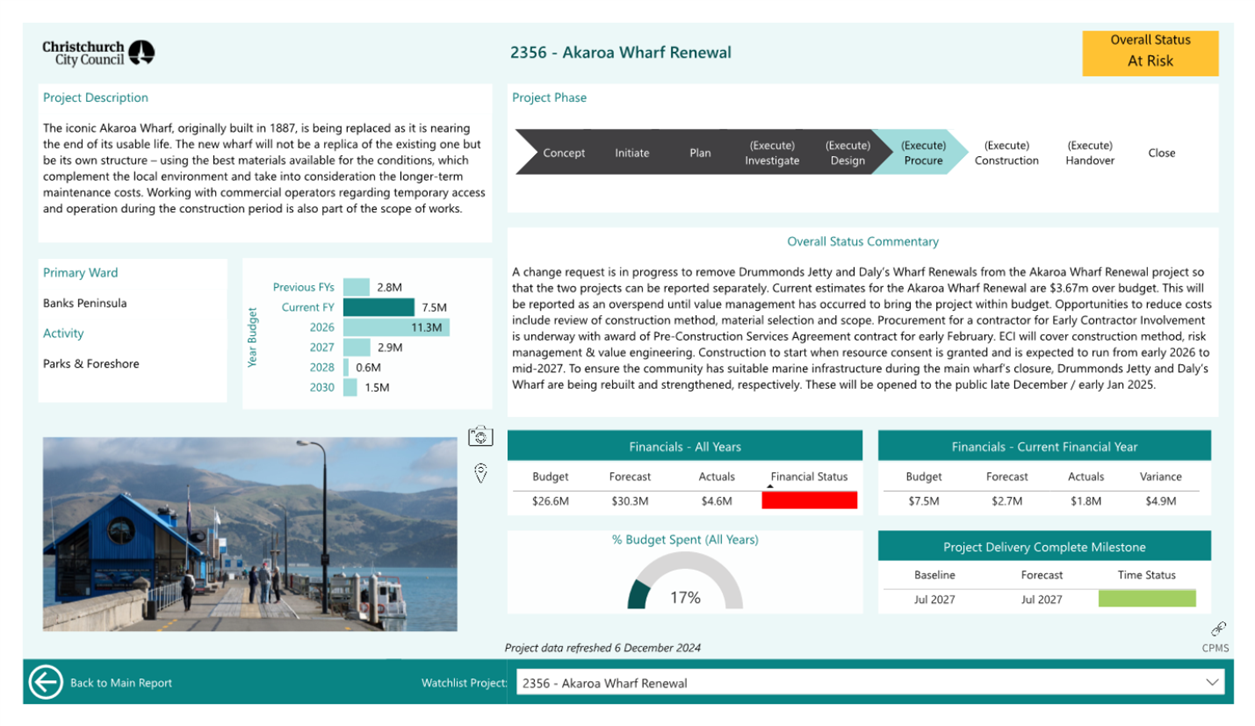Select the Execute Investigate phase
This screenshot has height=726, width=1255.
pyautogui.click(x=772, y=153)
